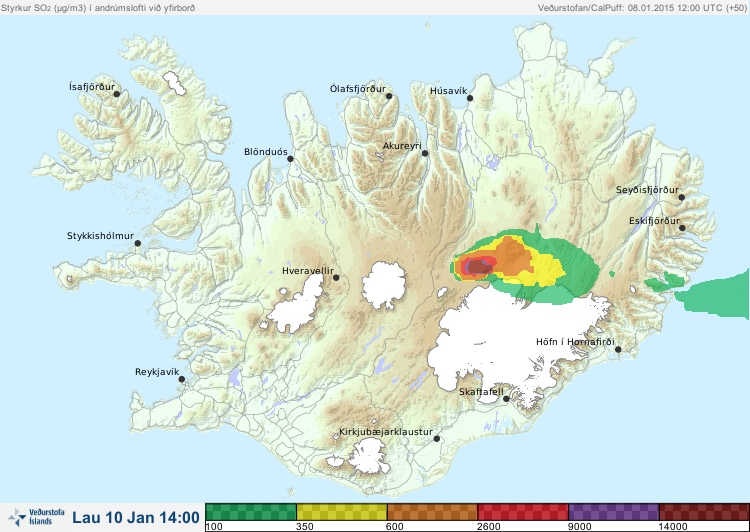This screenshot has height=532, width=750.
Task: Click the orange 600 legend swatch
Action: click(x=432, y=512)
